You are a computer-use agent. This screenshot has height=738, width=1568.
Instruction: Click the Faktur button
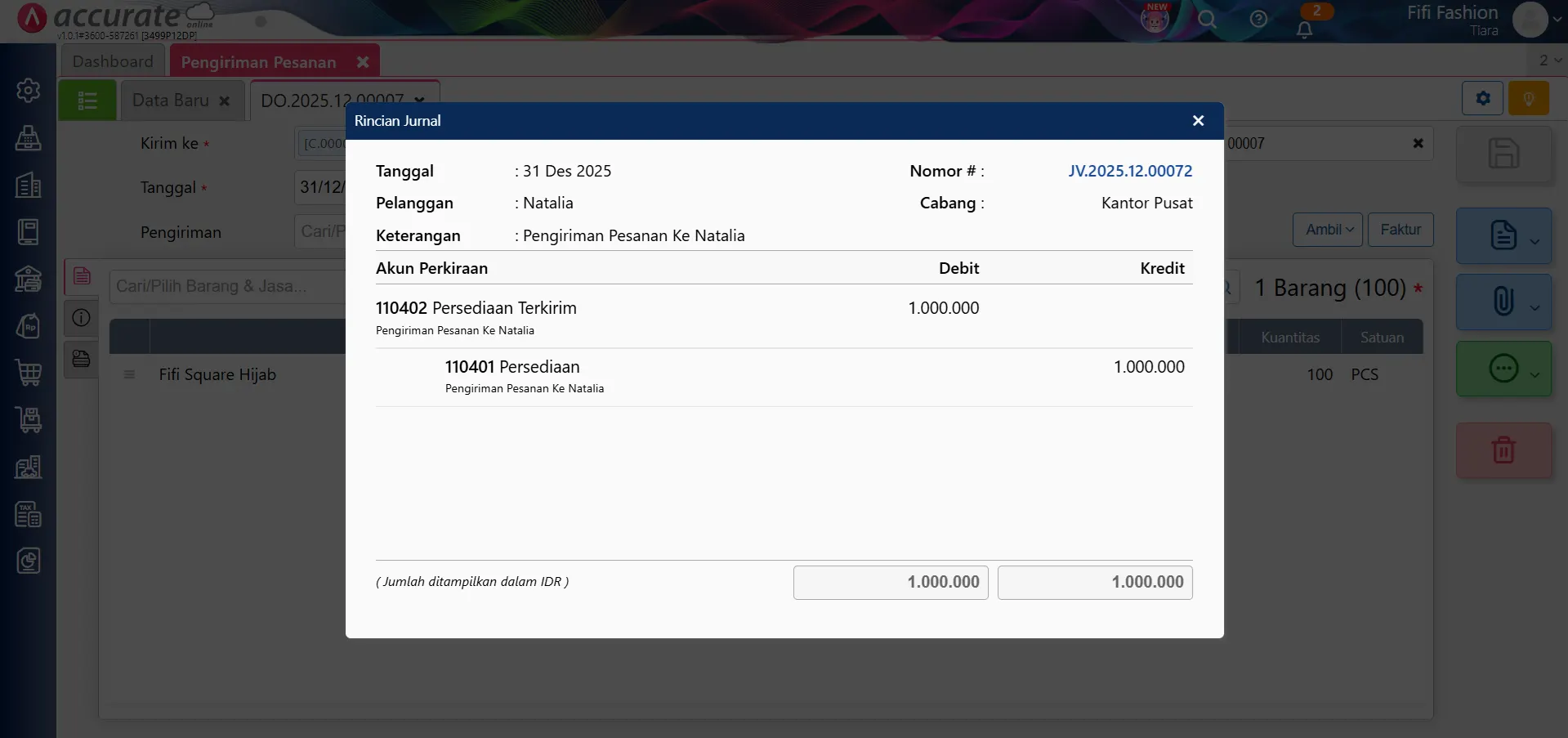pos(1400,230)
